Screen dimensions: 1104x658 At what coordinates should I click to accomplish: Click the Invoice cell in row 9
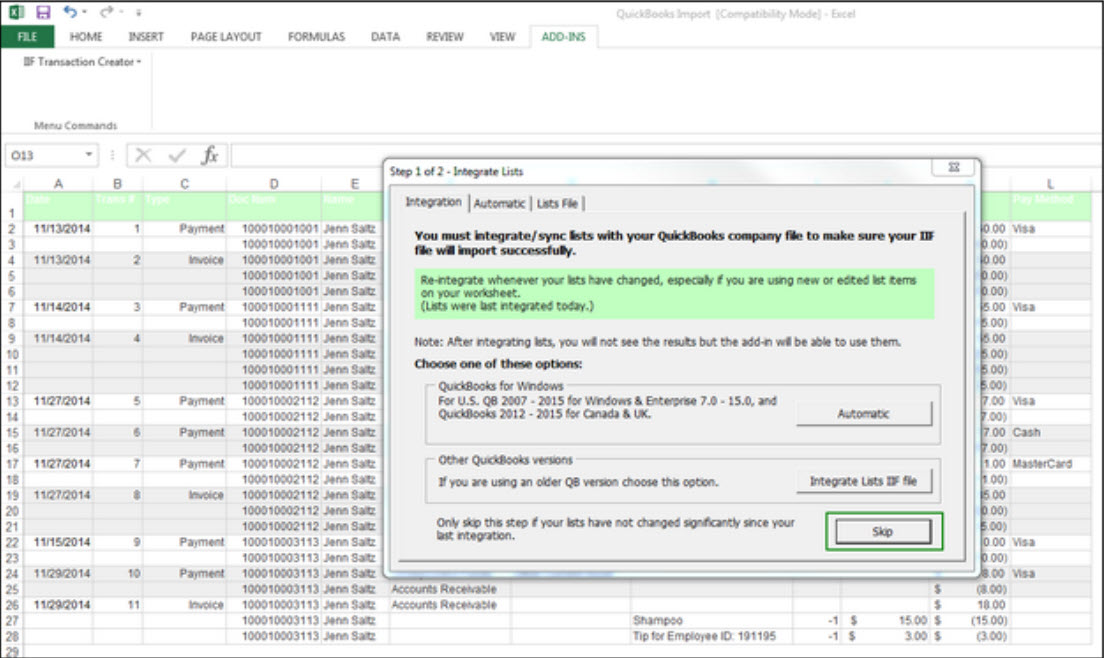click(184, 339)
